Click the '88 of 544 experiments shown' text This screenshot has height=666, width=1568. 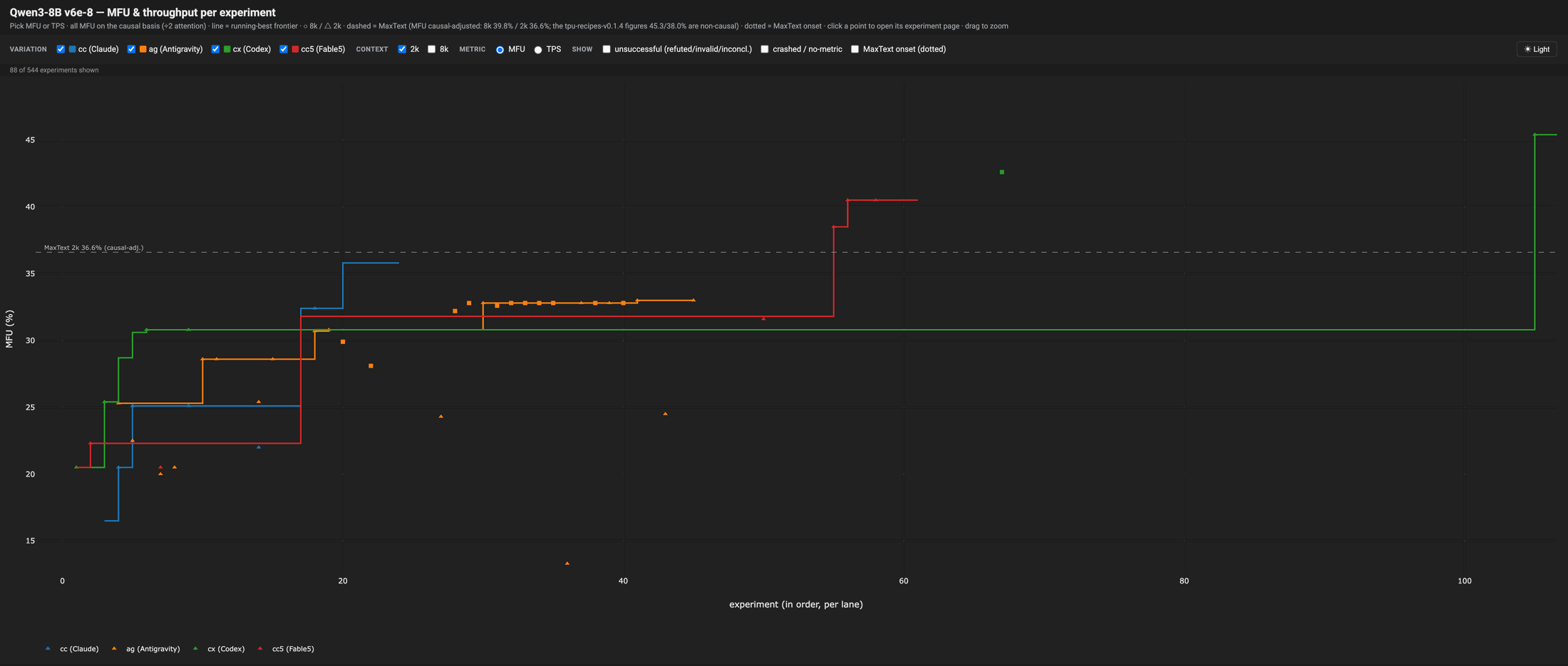pyautogui.click(x=54, y=70)
